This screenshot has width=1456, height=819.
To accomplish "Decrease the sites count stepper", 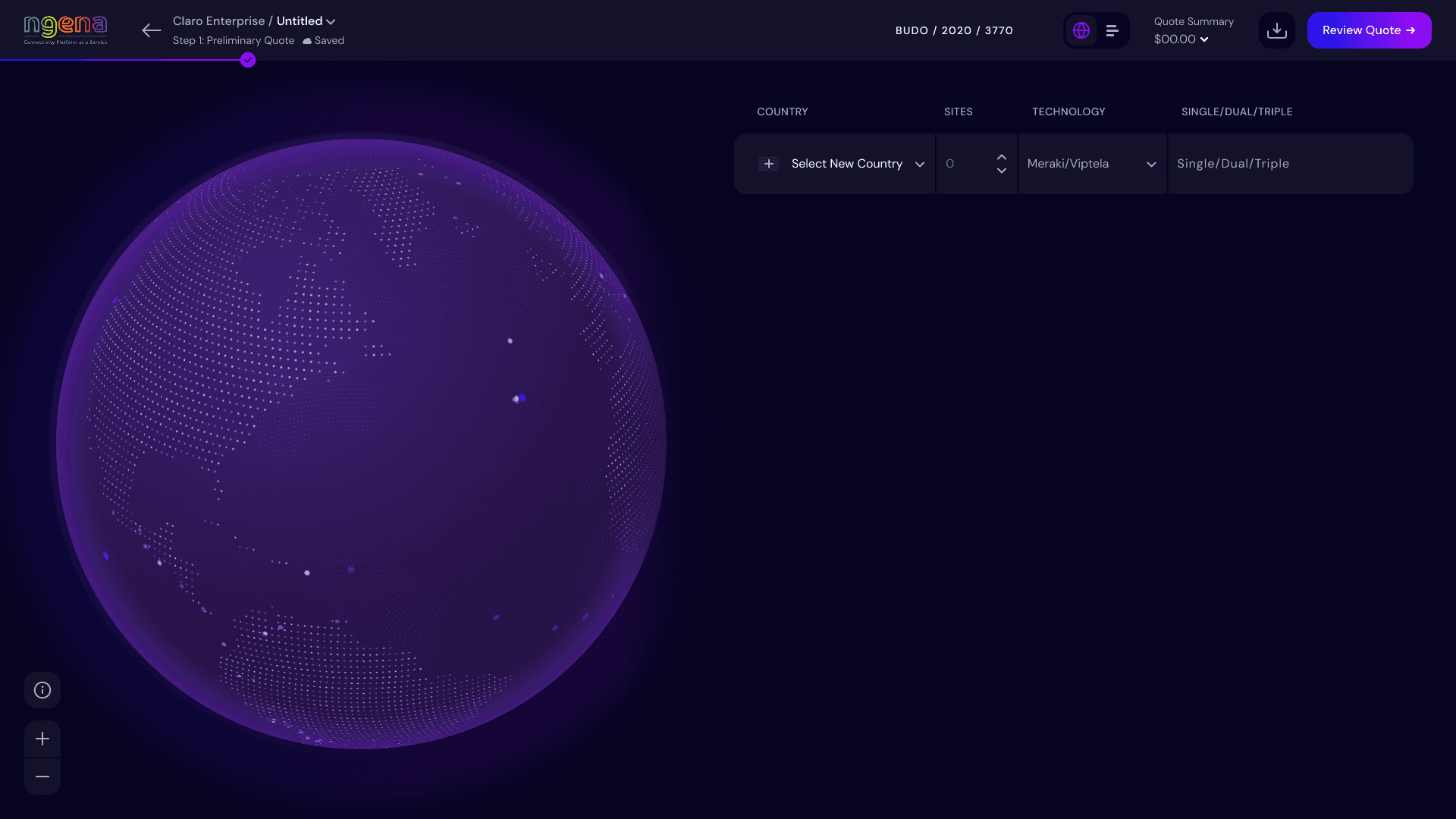I will [x=1002, y=171].
